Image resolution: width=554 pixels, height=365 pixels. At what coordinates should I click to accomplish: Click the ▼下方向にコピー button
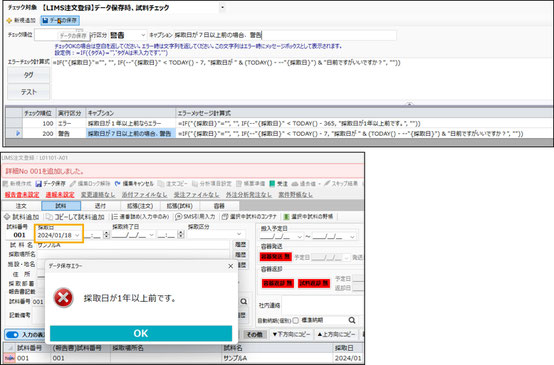point(291,334)
